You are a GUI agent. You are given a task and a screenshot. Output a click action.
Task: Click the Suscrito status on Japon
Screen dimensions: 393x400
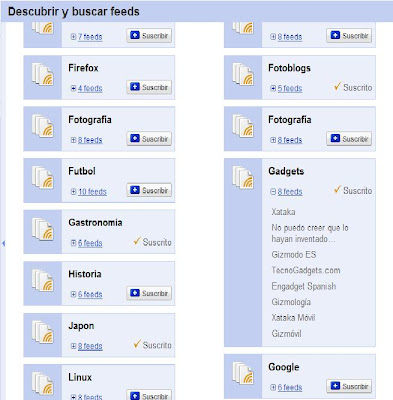(x=152, y=345)
